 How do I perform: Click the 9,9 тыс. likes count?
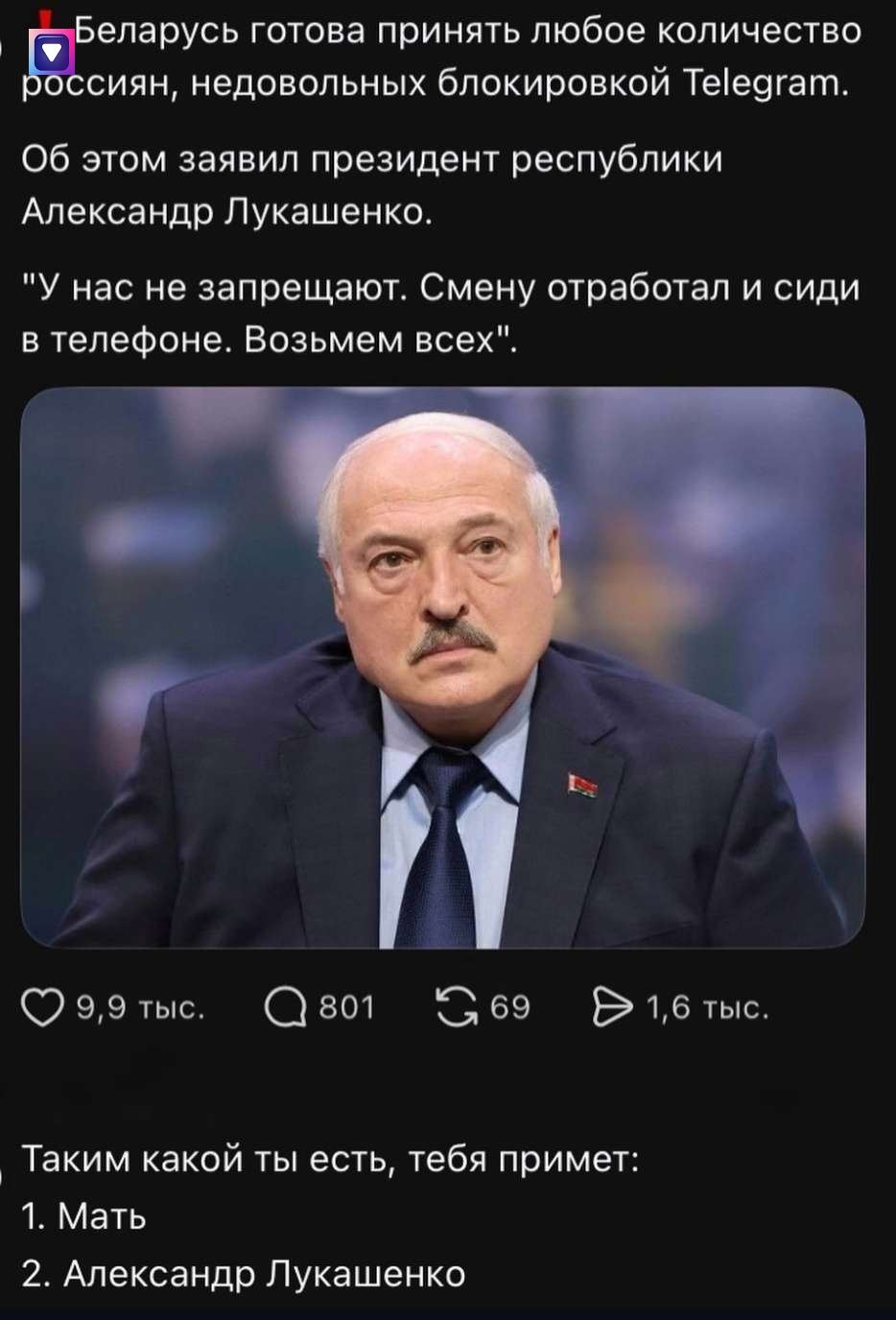(140, 1007)
